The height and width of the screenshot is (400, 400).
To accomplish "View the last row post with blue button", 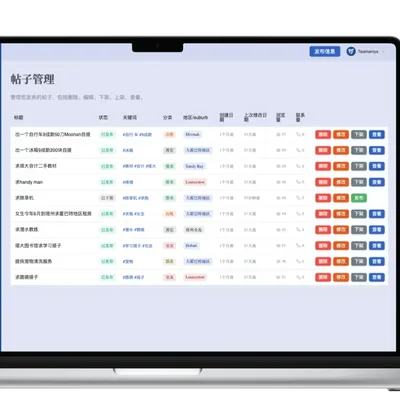I will 377,277.
